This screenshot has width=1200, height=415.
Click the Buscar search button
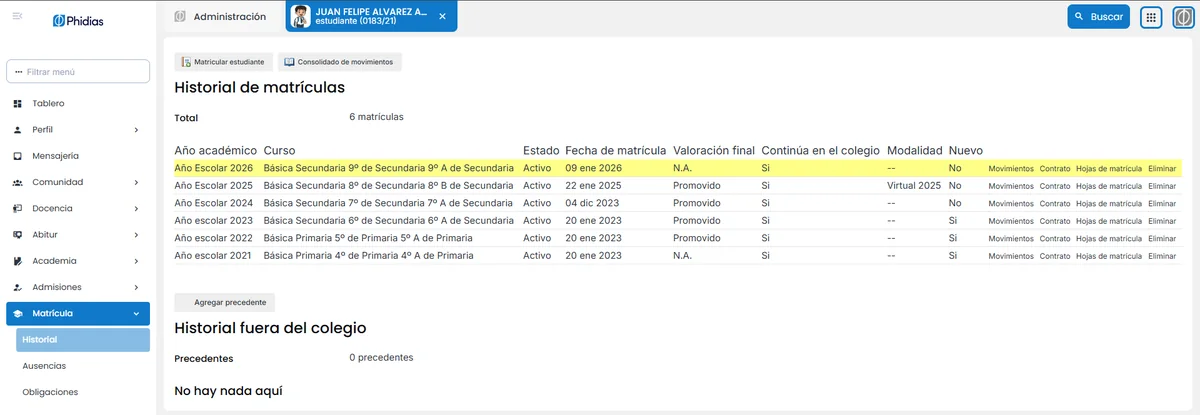click(x=1098, y=17)
